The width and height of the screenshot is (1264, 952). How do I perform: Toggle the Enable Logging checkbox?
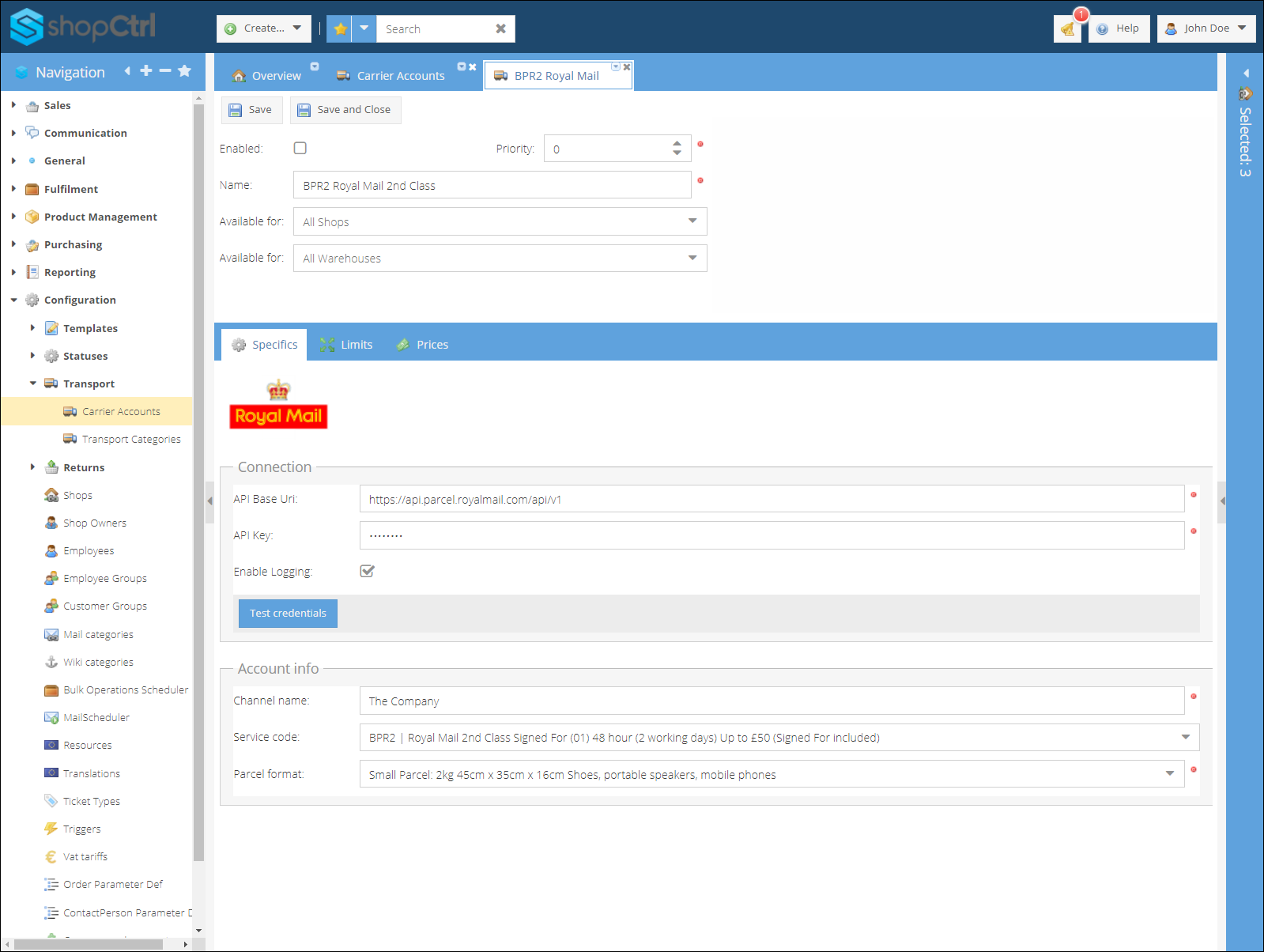[x=367, y=571]
